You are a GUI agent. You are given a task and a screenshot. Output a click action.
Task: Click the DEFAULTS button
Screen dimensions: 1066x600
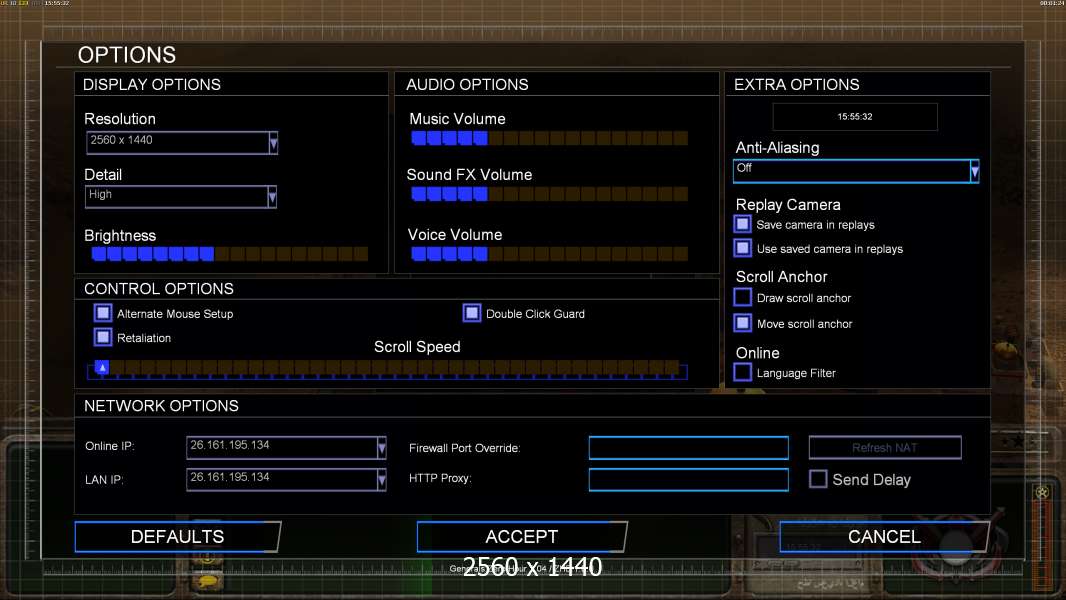tap(177, 537)
